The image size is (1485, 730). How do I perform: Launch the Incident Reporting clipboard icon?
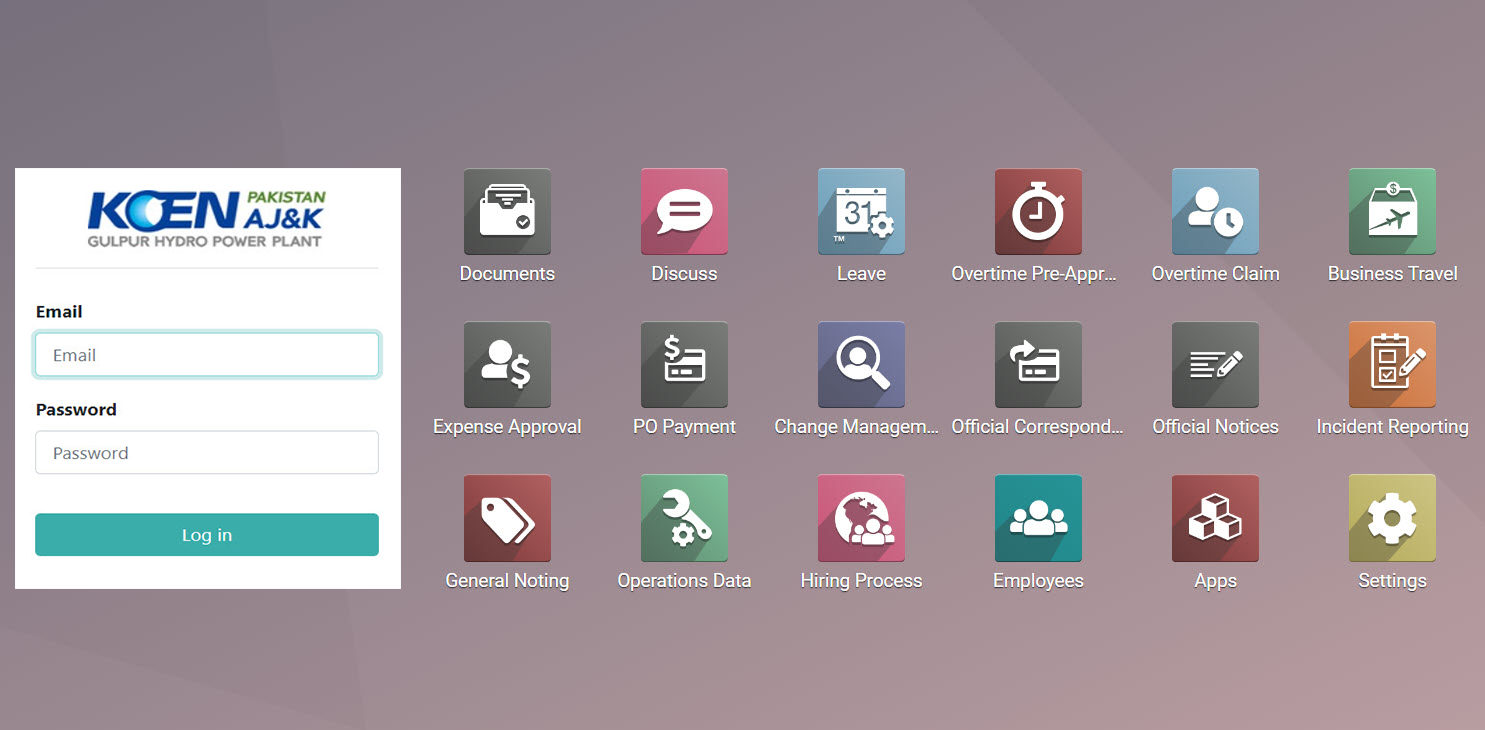click(x=1392, y=364)
